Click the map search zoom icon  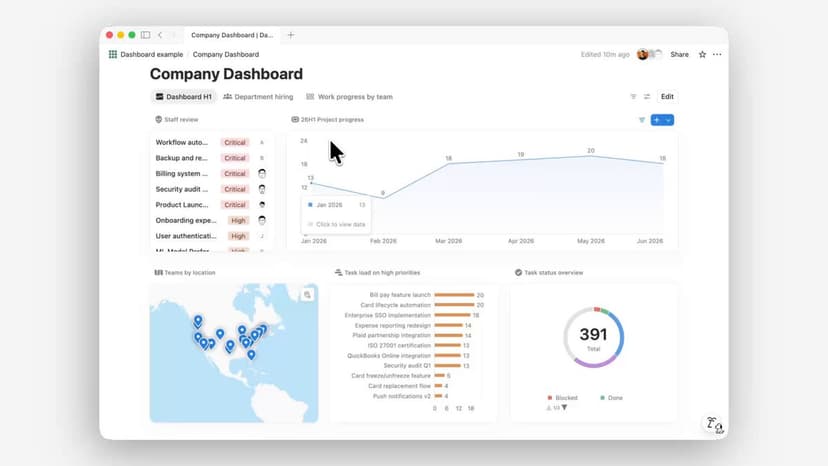307,295
